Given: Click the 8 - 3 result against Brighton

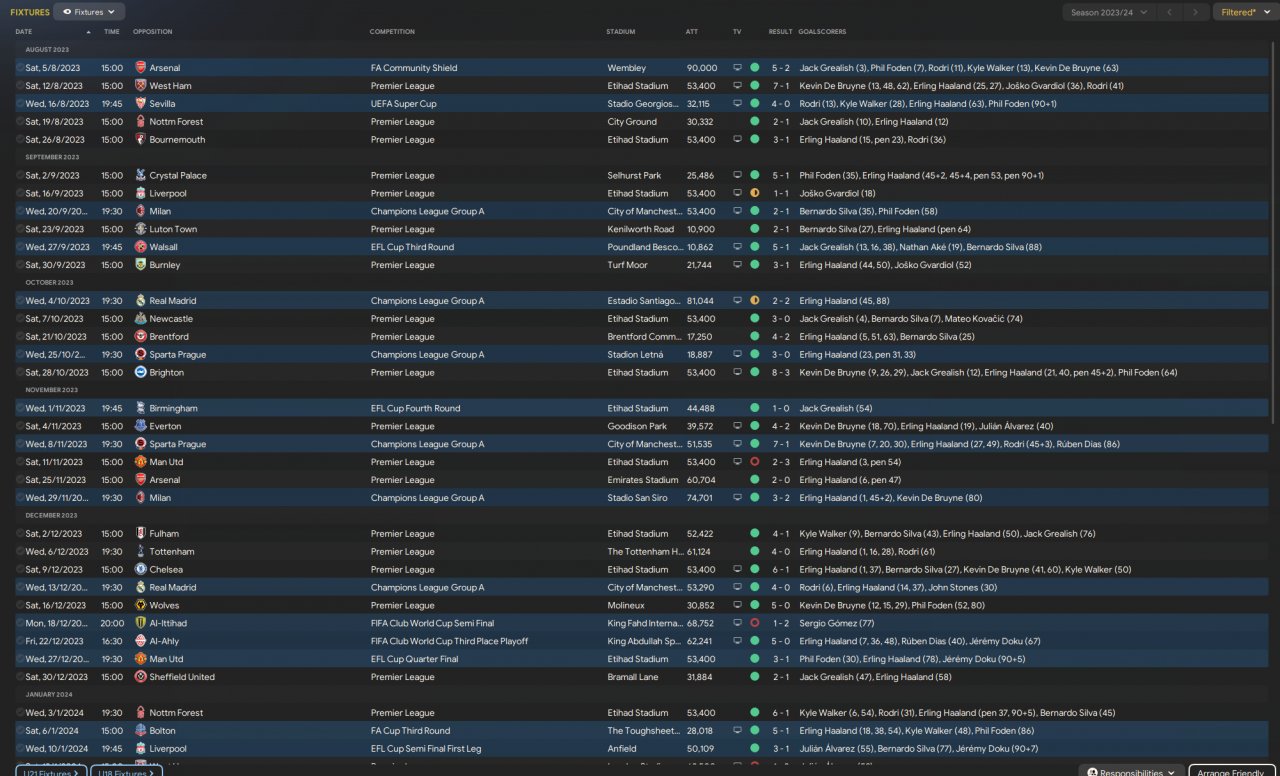Looking at the screenshot, I should pyautogui.click(x=780, y=373).
